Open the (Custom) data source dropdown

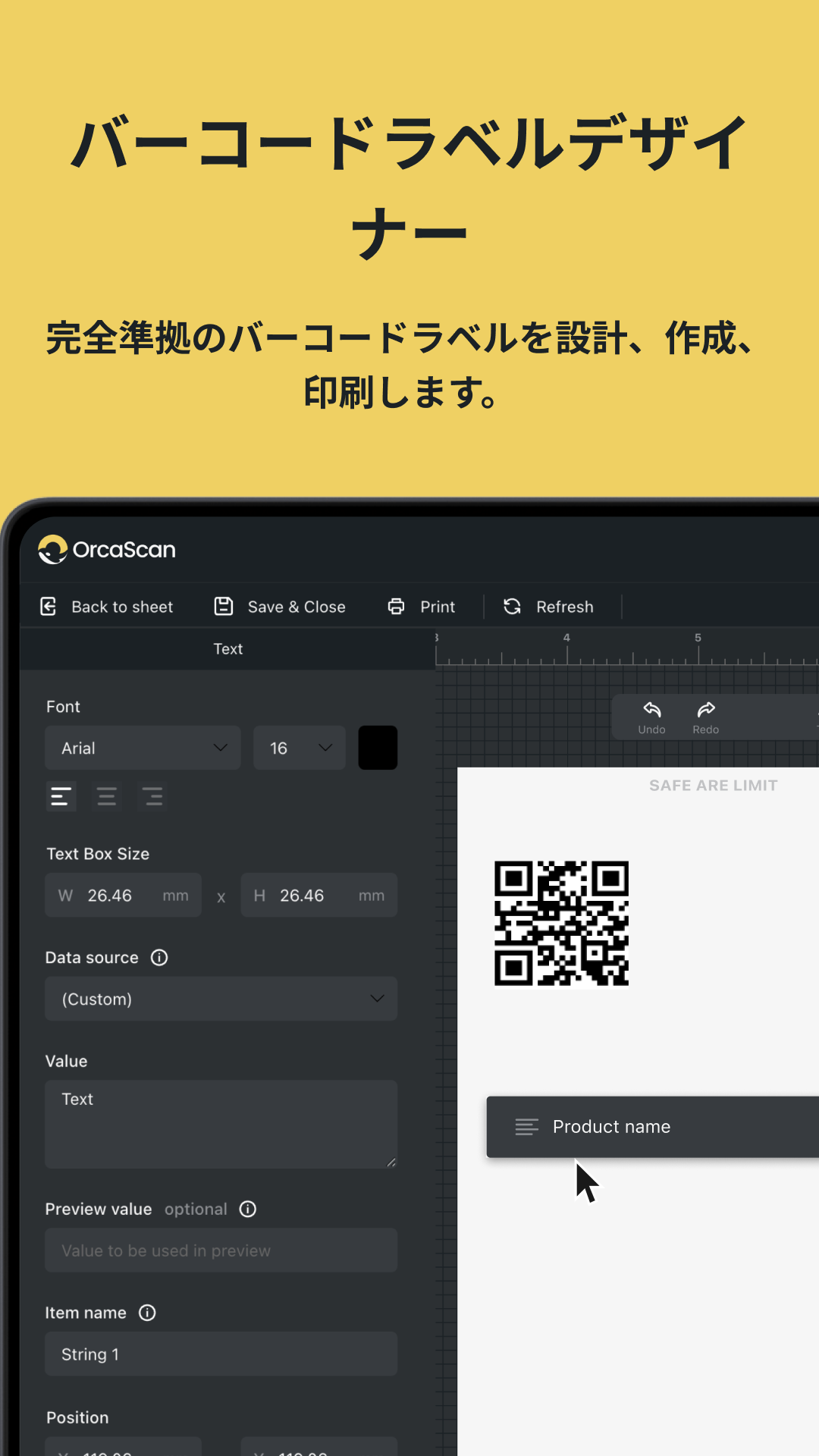pyautogui.click(x=221, y=999)
